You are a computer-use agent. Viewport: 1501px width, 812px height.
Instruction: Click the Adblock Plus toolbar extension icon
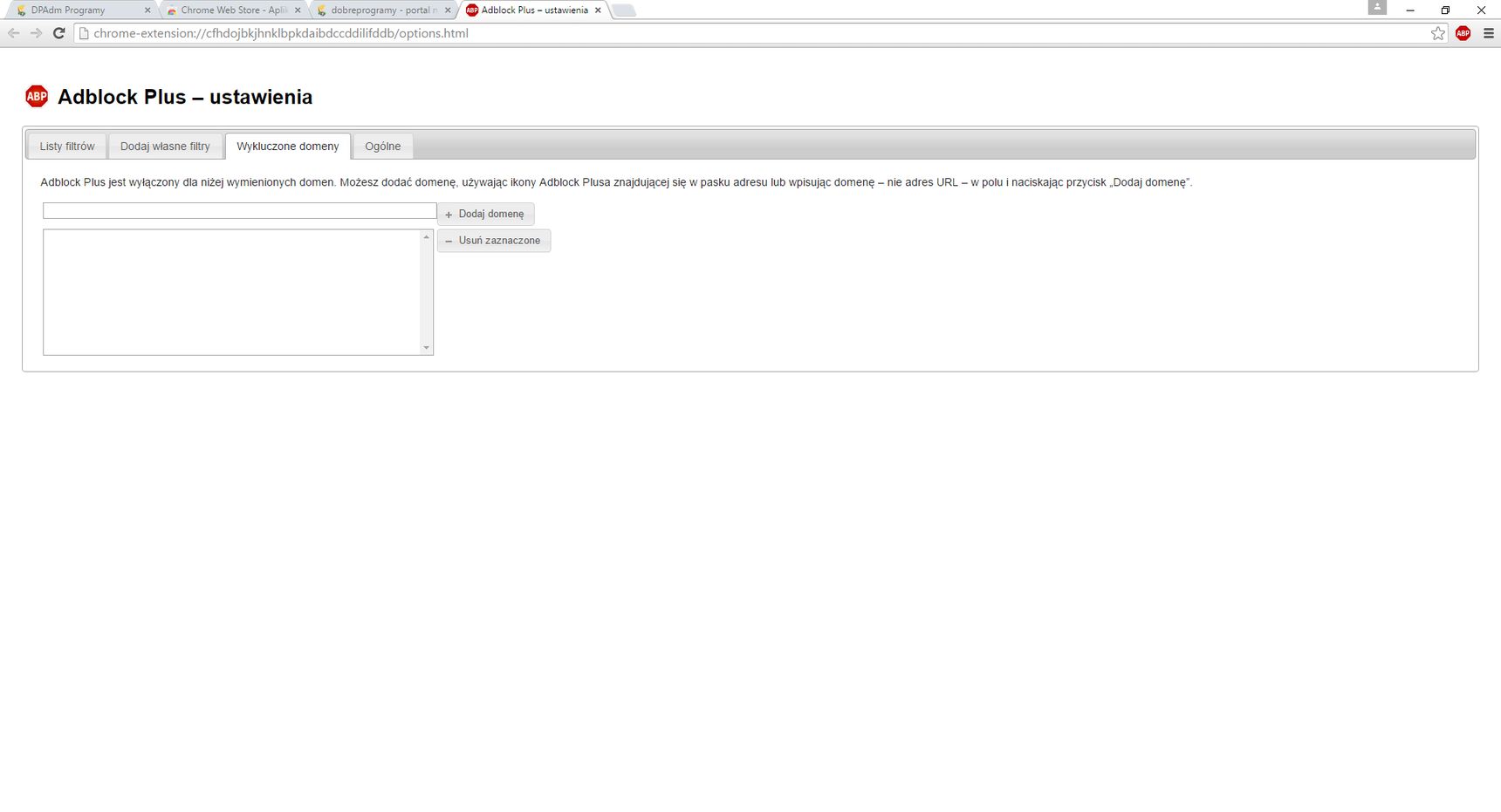tap(1463, 33)
